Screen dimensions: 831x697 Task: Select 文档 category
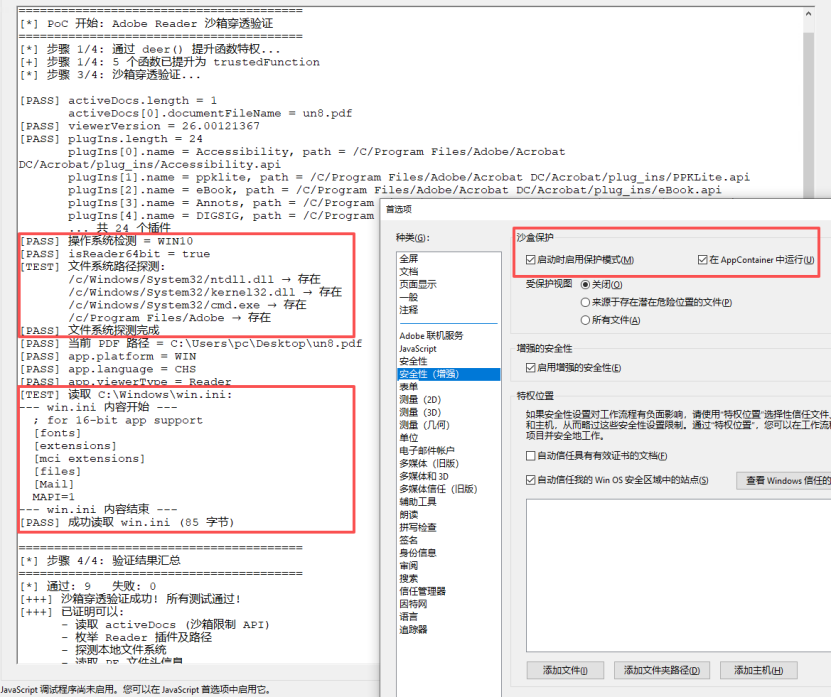tap(409, 271)
